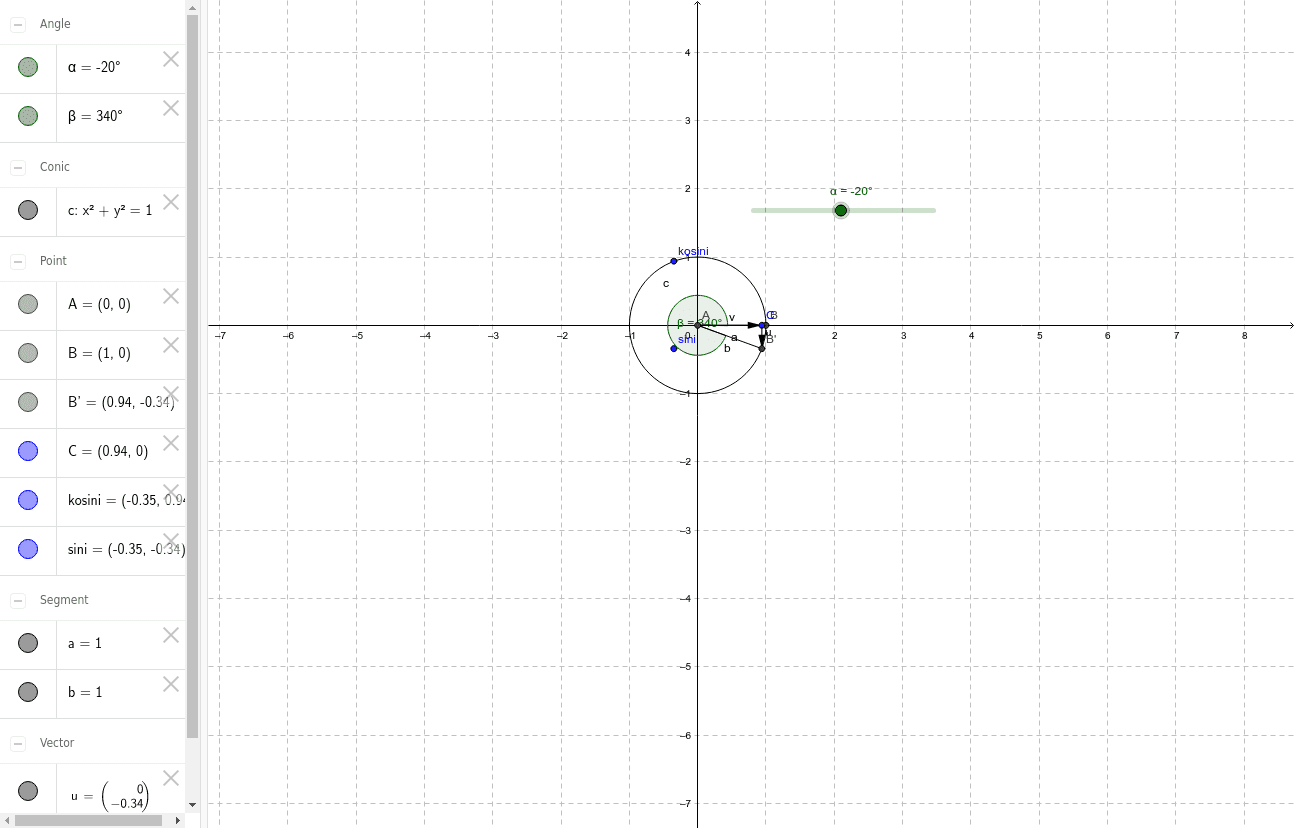Toggle visibility of angle β = 340°

pos(28,116)
